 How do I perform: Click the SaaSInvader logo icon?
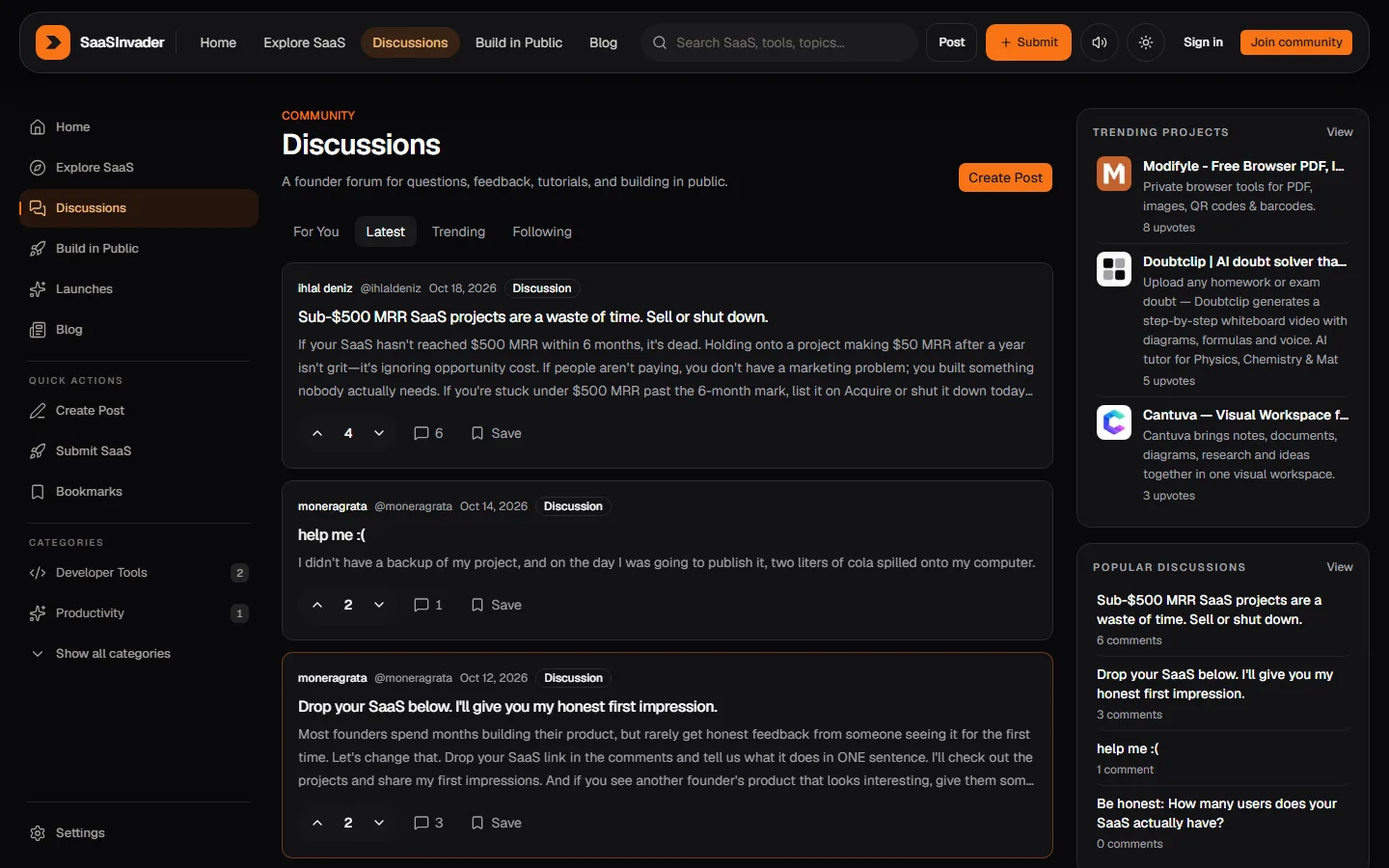point(53,42)
